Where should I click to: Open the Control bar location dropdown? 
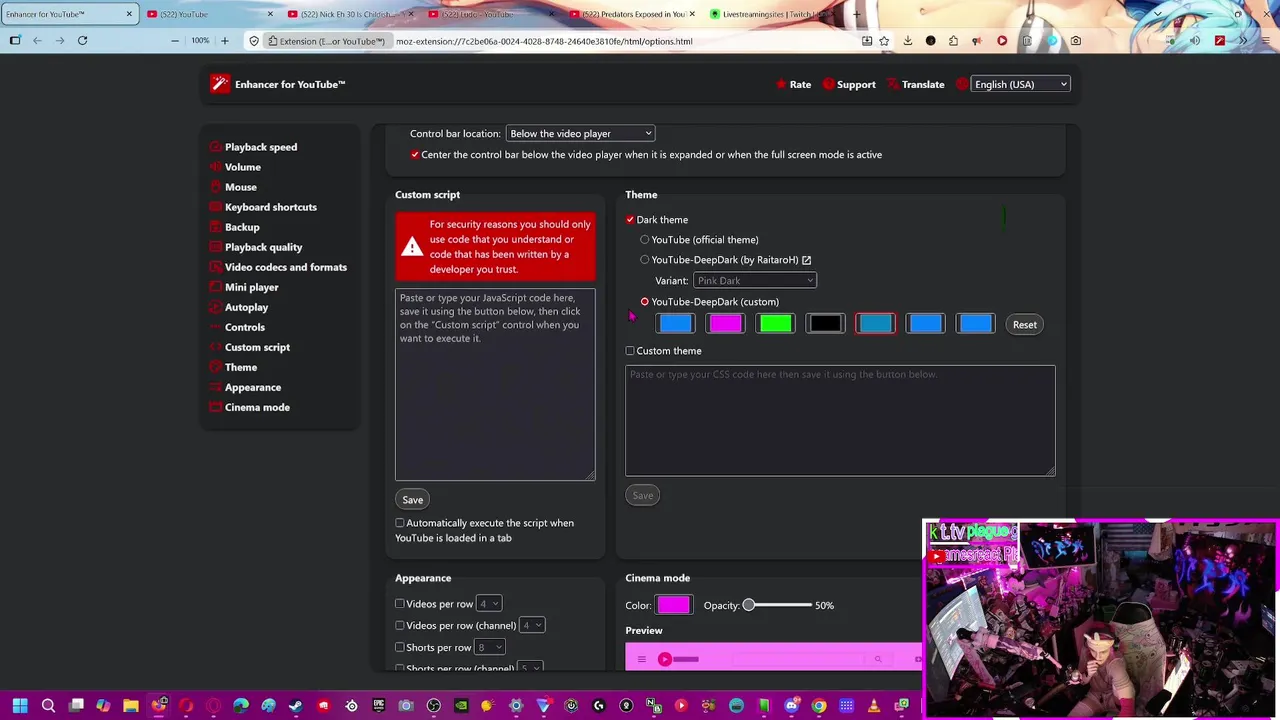[x=580, y=134]
